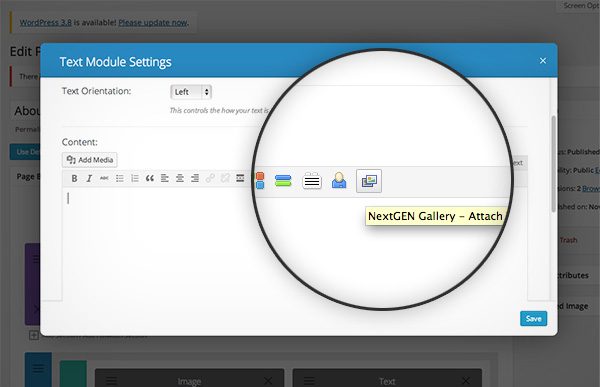Viewport: 600px width, 387px height.
Task: Align text left in editor toolbar
Action: [x=165, y=178]
